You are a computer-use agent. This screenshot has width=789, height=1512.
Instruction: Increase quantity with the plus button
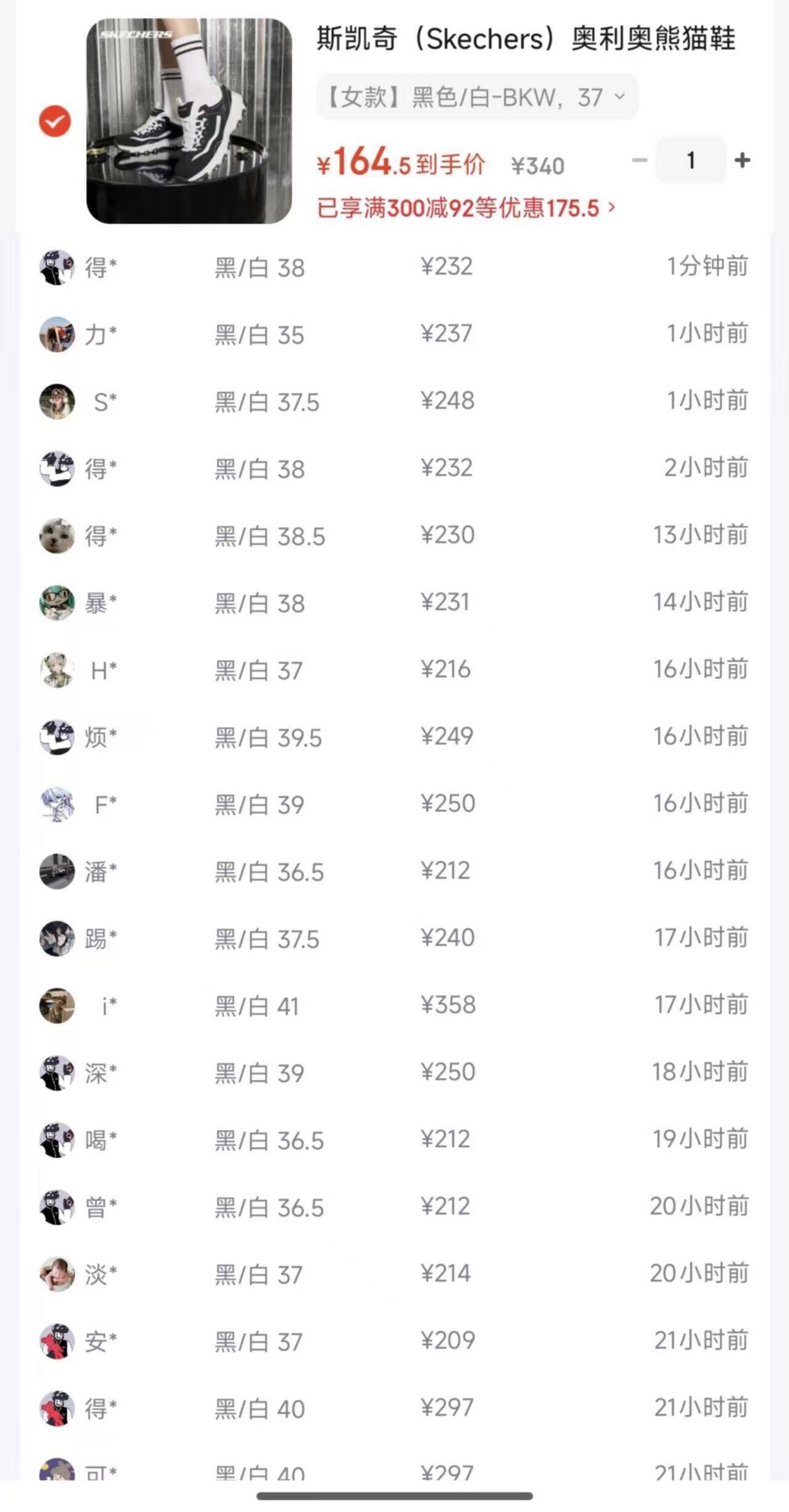click(742, 160)
